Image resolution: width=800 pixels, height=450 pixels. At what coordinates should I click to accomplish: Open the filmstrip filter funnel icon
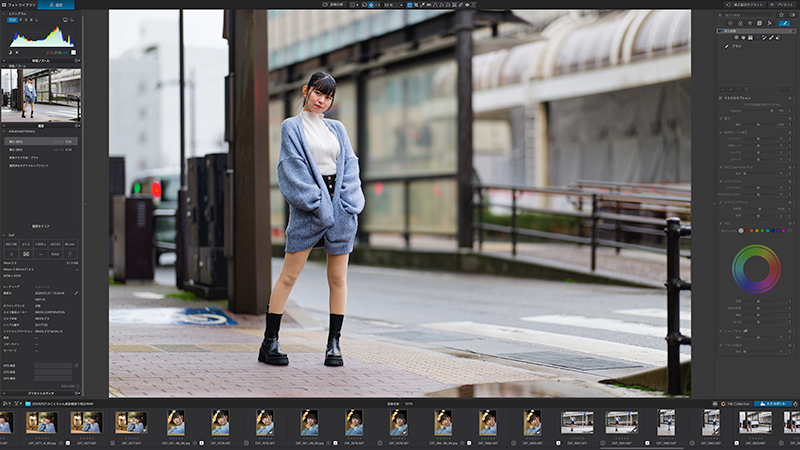point(17,404)
